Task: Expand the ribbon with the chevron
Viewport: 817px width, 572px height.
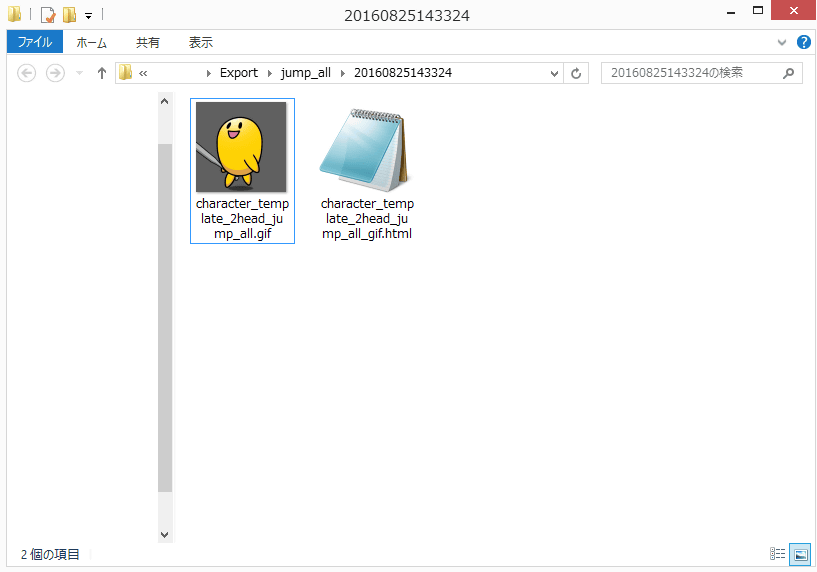Action: (x=782, y=43)
